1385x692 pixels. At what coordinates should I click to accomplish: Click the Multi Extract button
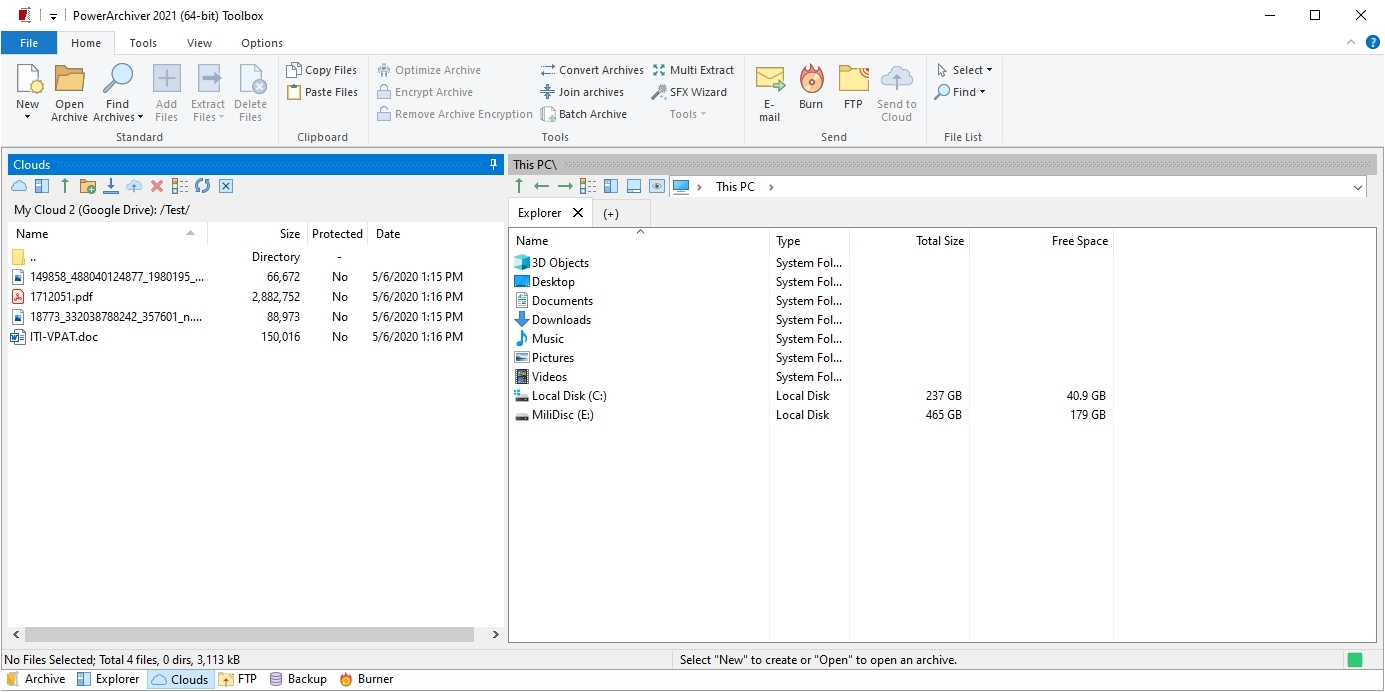pyautogui.click(x=694, y=70)
